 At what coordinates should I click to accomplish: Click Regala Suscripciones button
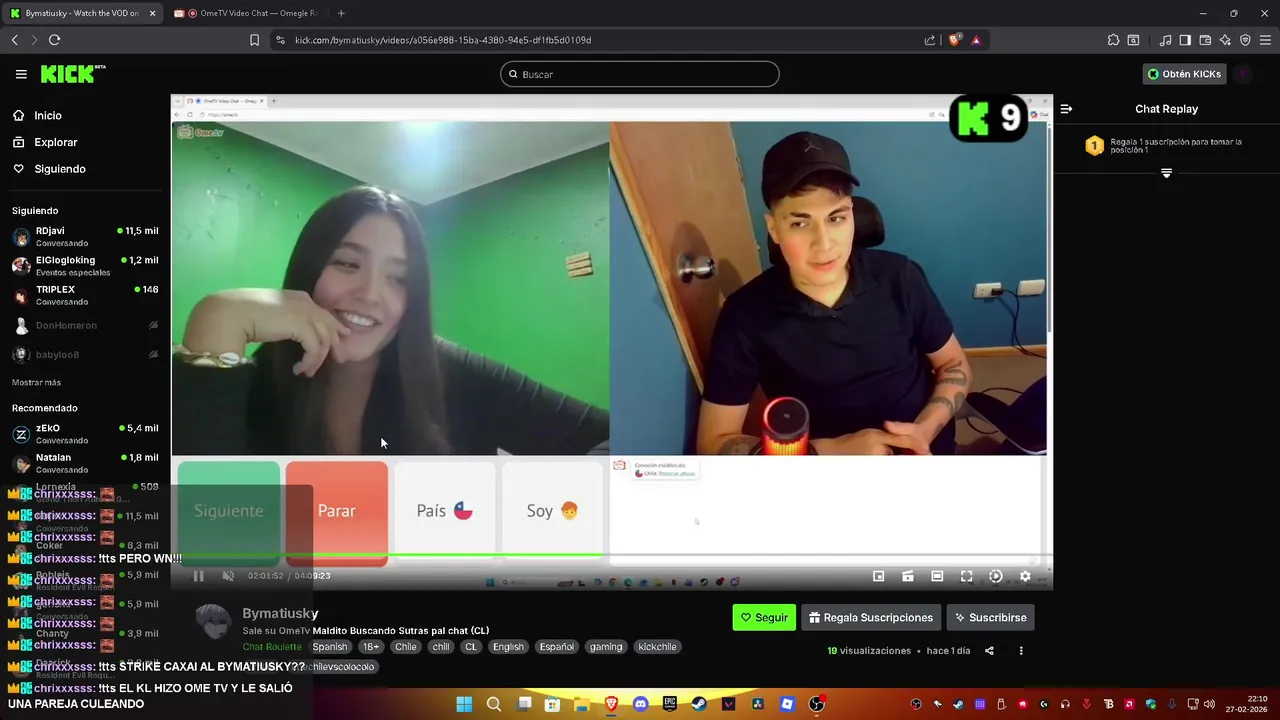pos(871,618)
